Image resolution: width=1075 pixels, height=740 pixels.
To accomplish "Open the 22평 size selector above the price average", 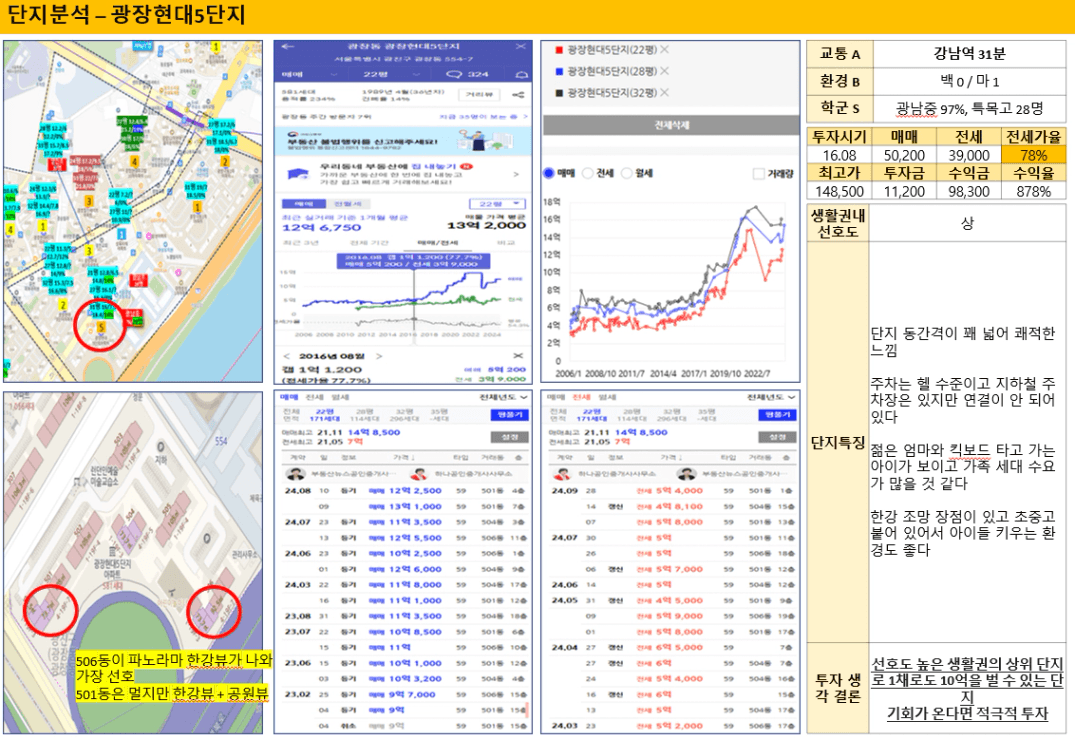I will (498, 204).
